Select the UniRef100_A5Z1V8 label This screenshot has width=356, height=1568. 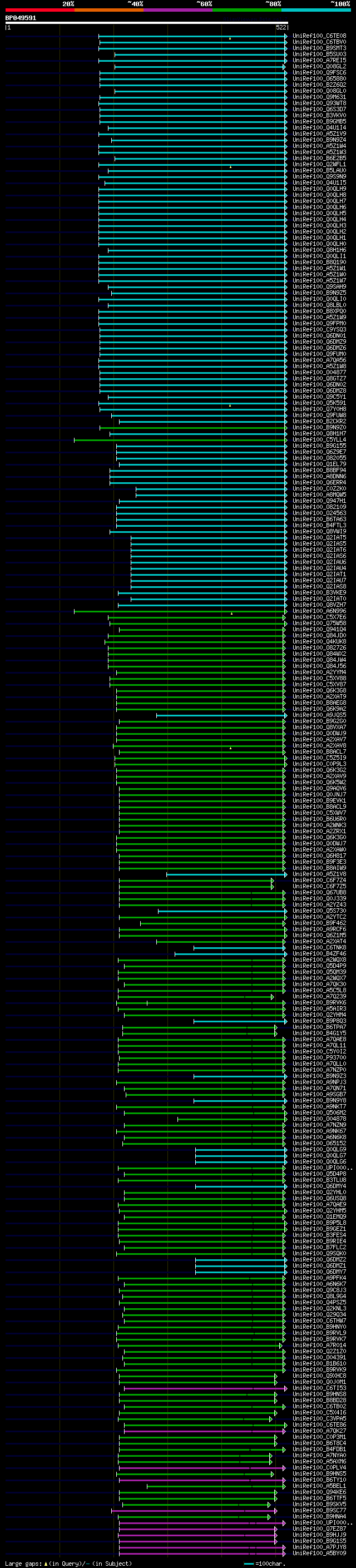319,874
